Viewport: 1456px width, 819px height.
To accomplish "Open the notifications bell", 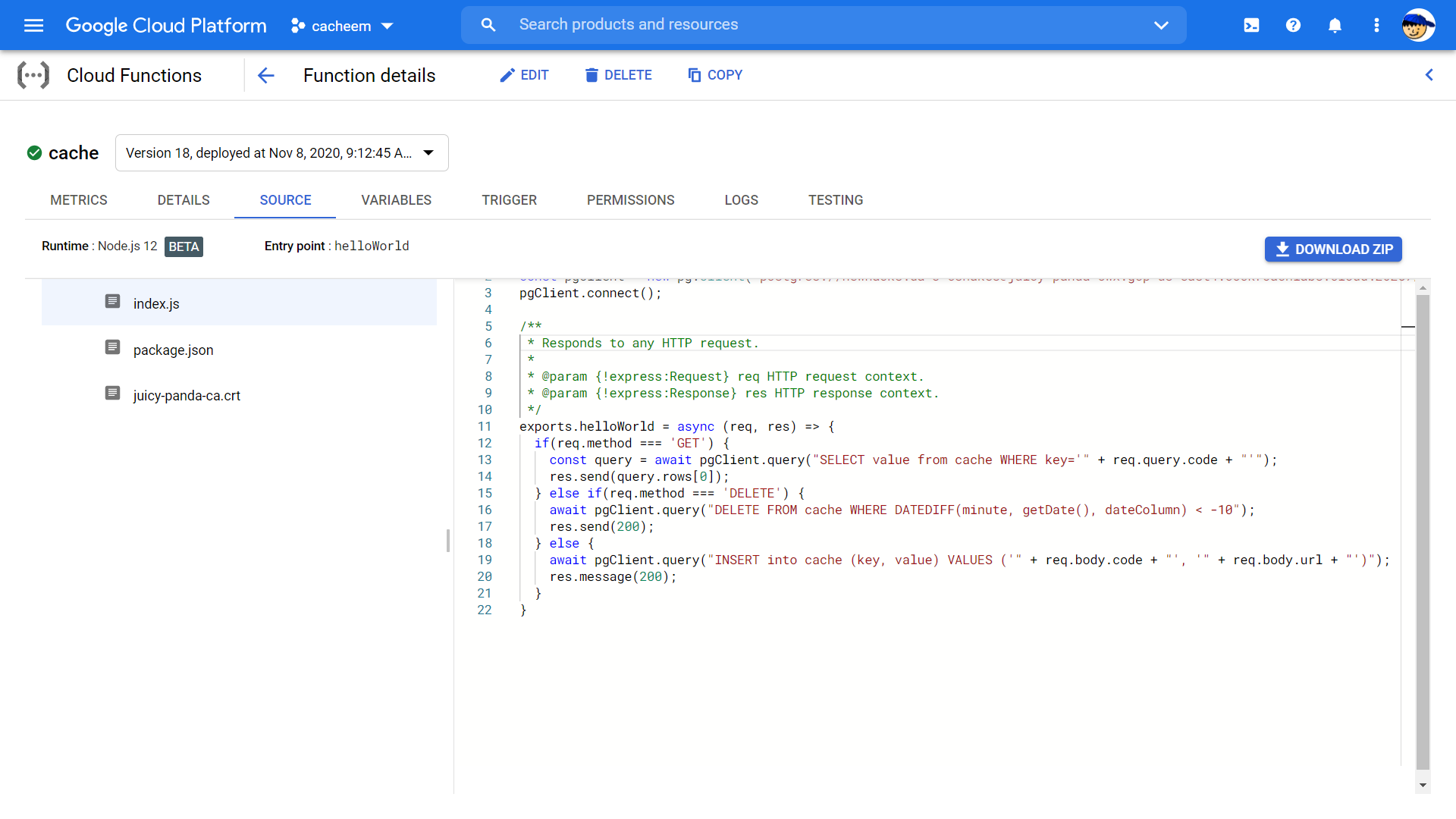I will coord(1335,25).
